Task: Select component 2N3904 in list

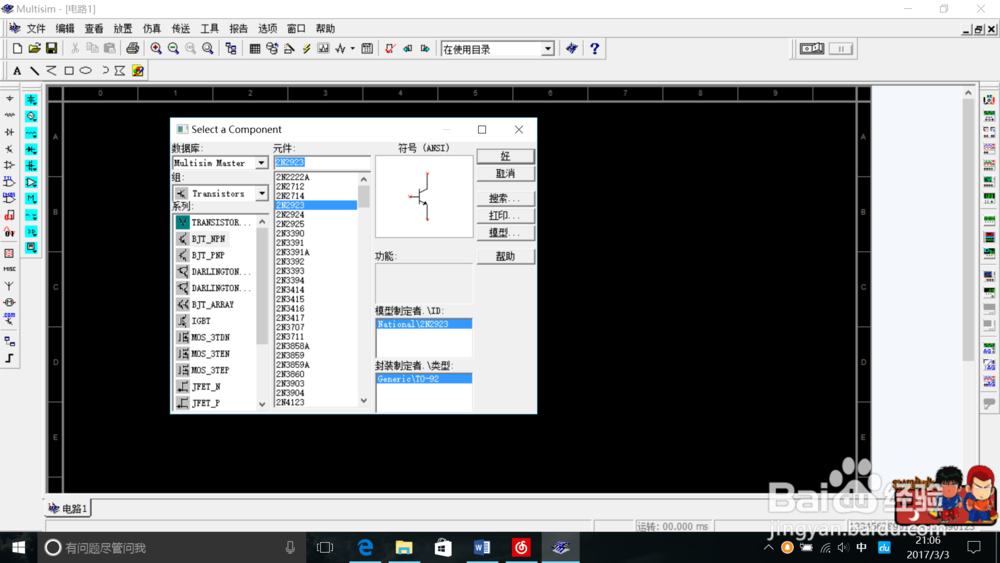Action: coord(290,393)
